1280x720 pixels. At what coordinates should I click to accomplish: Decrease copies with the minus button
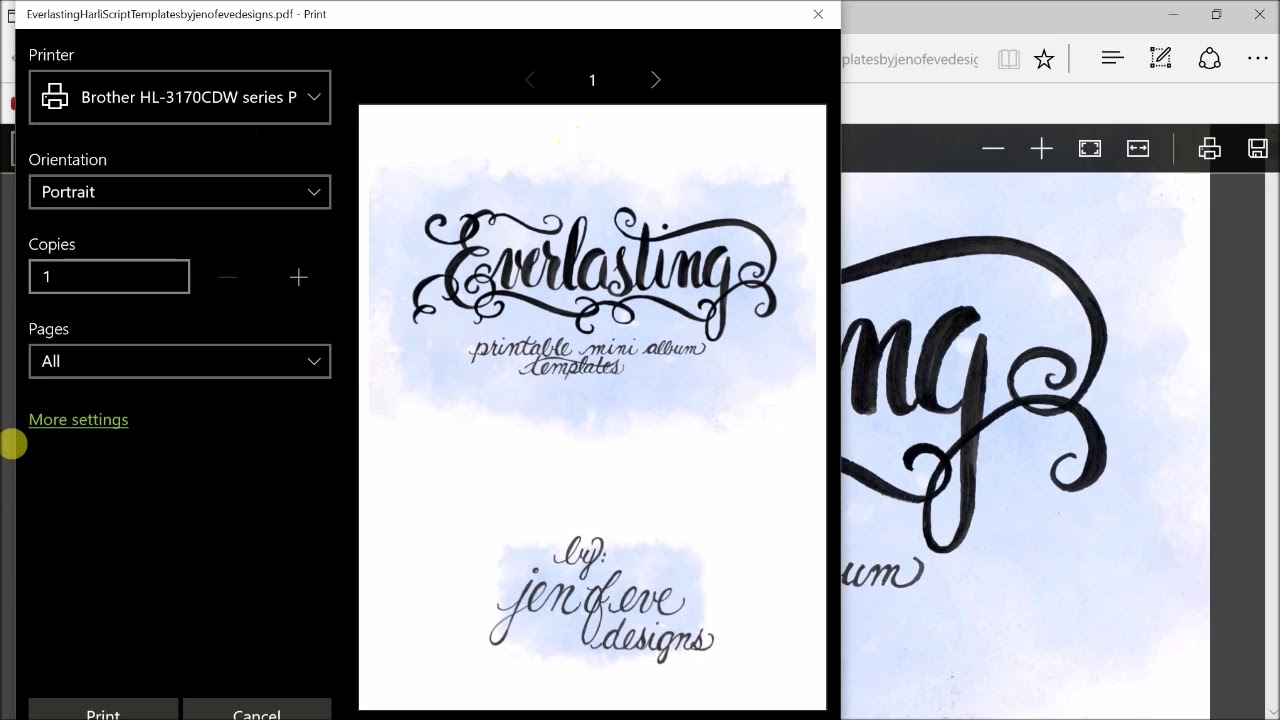[x=228, y=277]
